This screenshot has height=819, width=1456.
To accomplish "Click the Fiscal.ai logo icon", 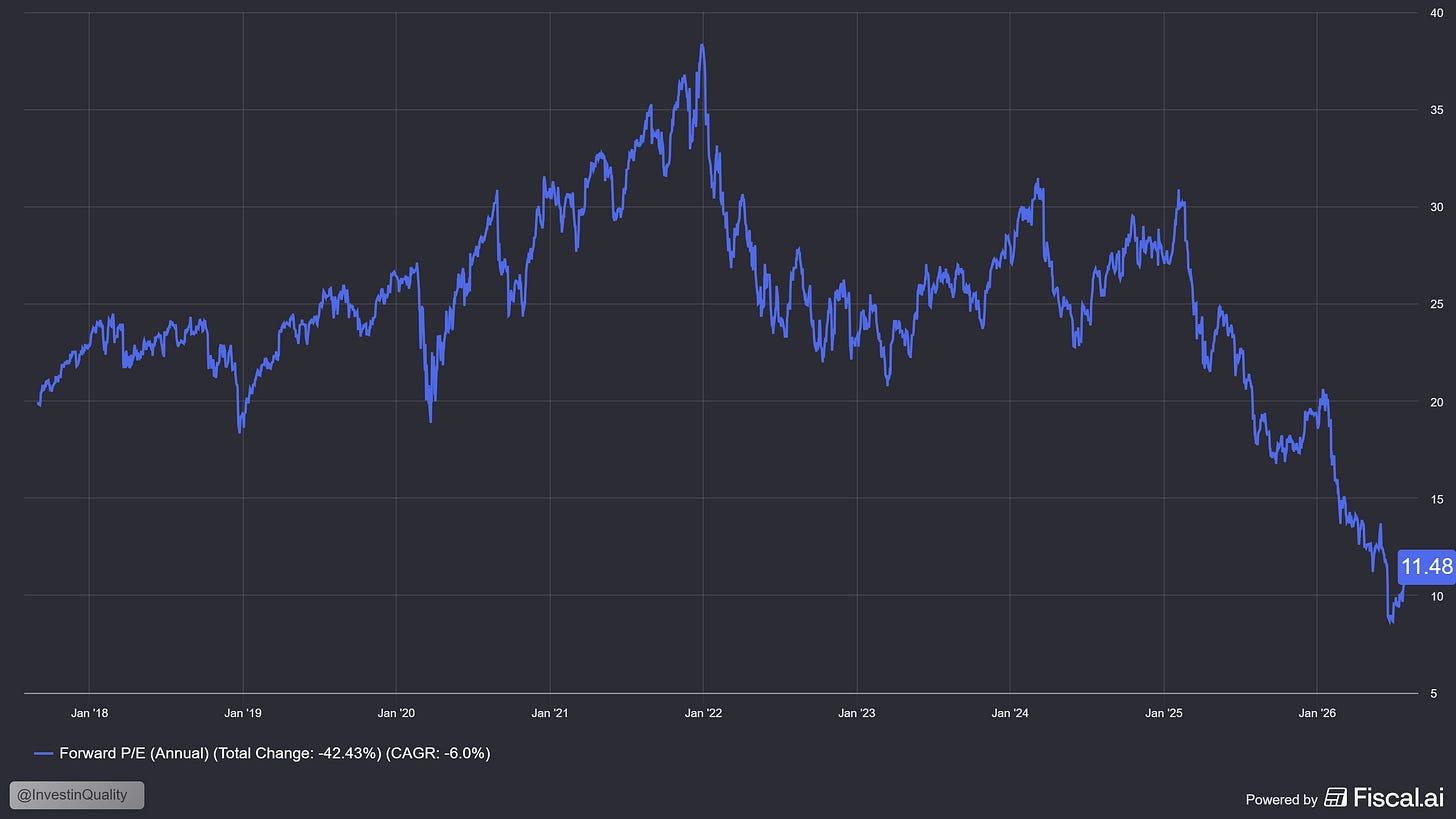I will pos(1335,797).
